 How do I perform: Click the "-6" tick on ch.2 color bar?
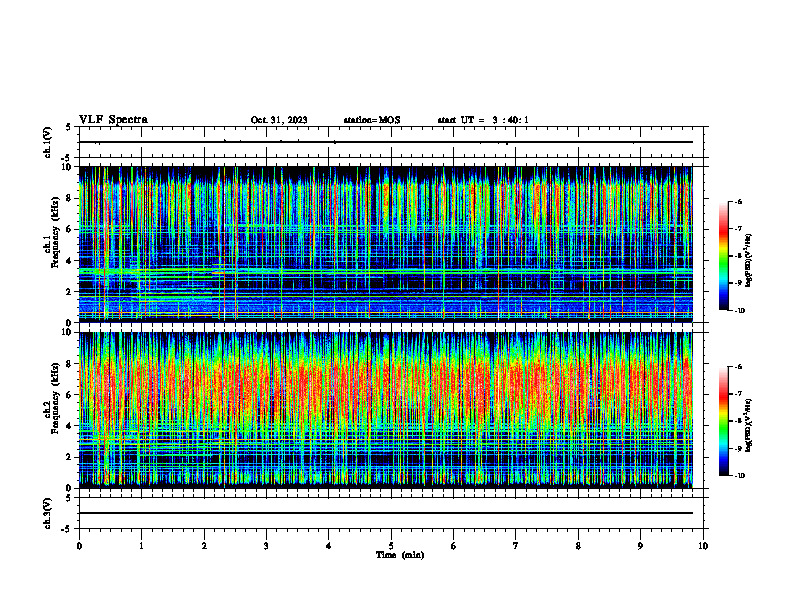click(x=738, y=367)
